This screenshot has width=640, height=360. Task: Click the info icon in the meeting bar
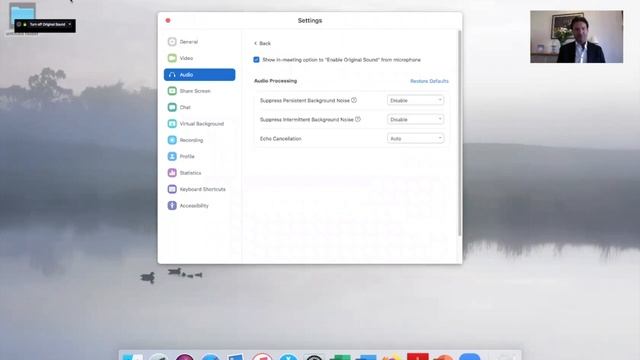(19, 24)
